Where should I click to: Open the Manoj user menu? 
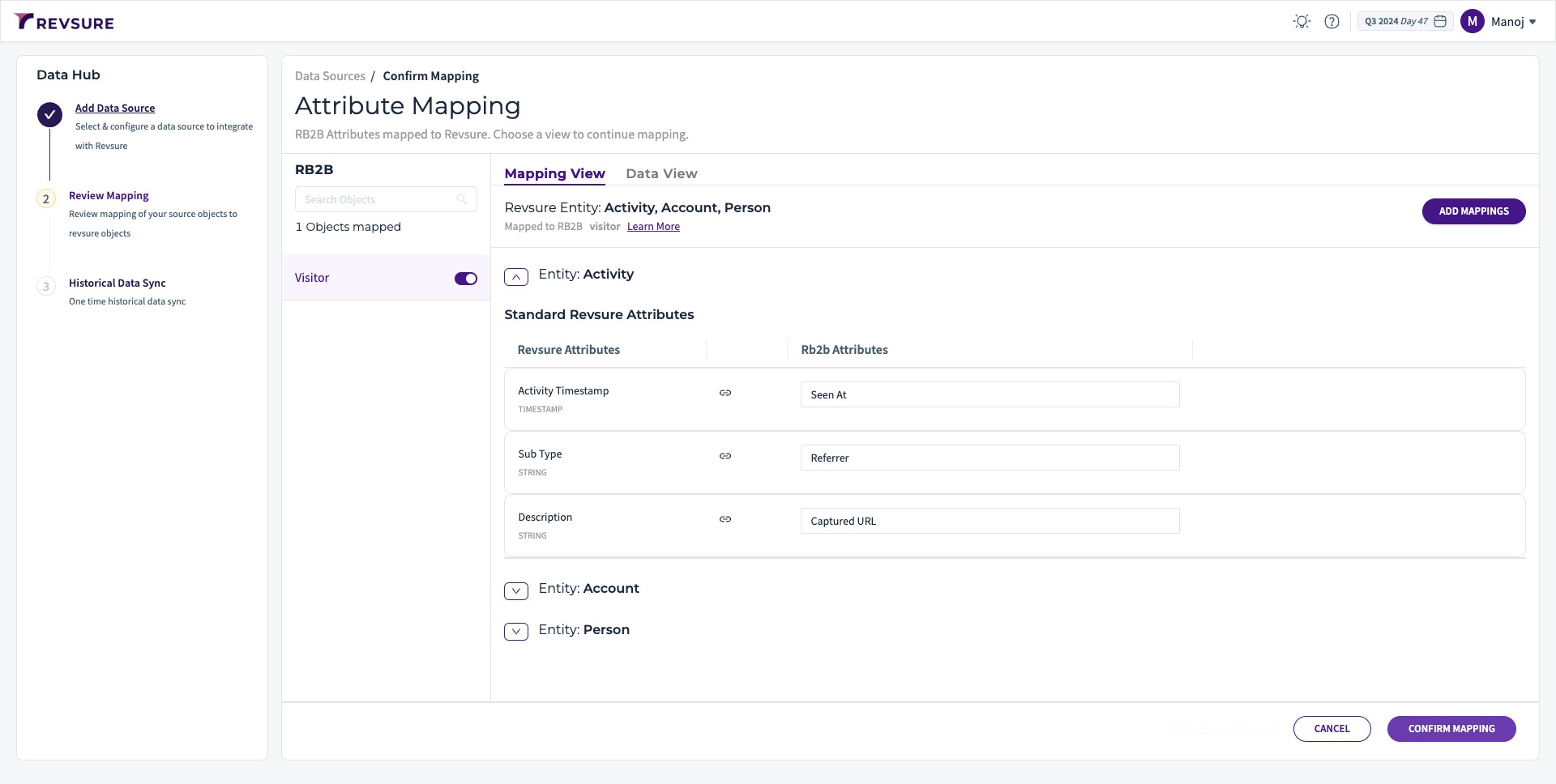click(1513, 22)
